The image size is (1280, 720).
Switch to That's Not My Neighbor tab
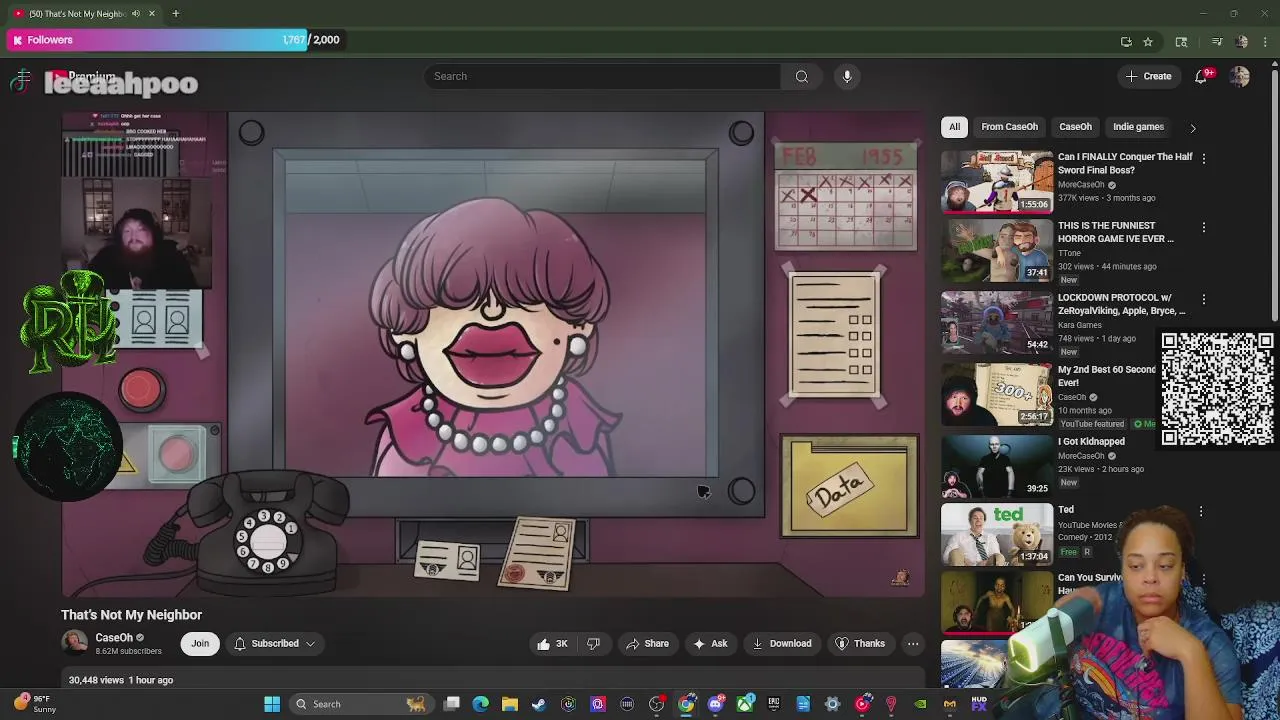click(84, 13)
